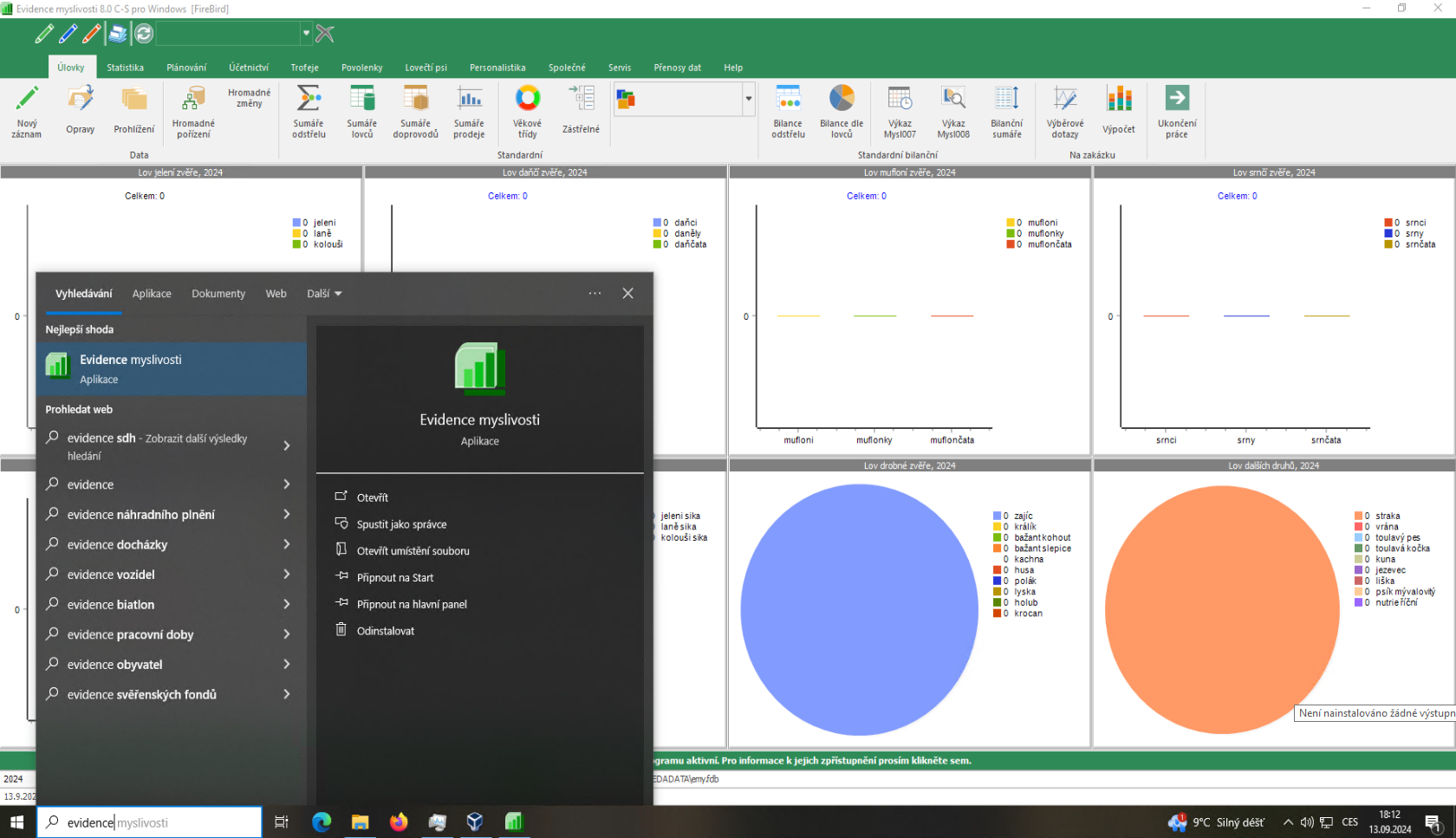
Task: Click Připnout na hlavní panel
Action: coord(412,604)
